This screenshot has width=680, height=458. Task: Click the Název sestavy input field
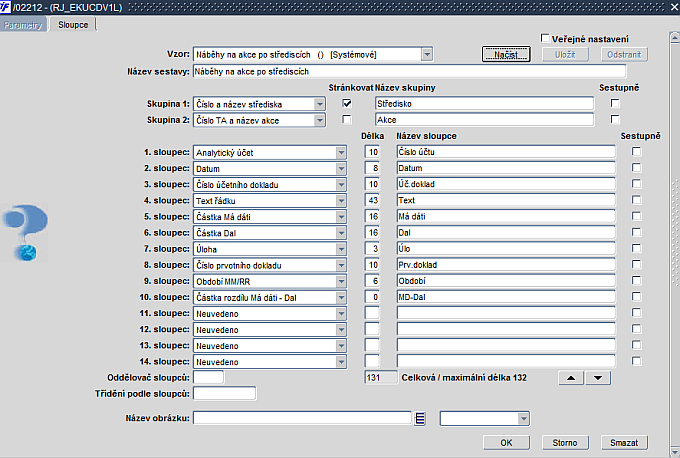[x=409, y=71]
